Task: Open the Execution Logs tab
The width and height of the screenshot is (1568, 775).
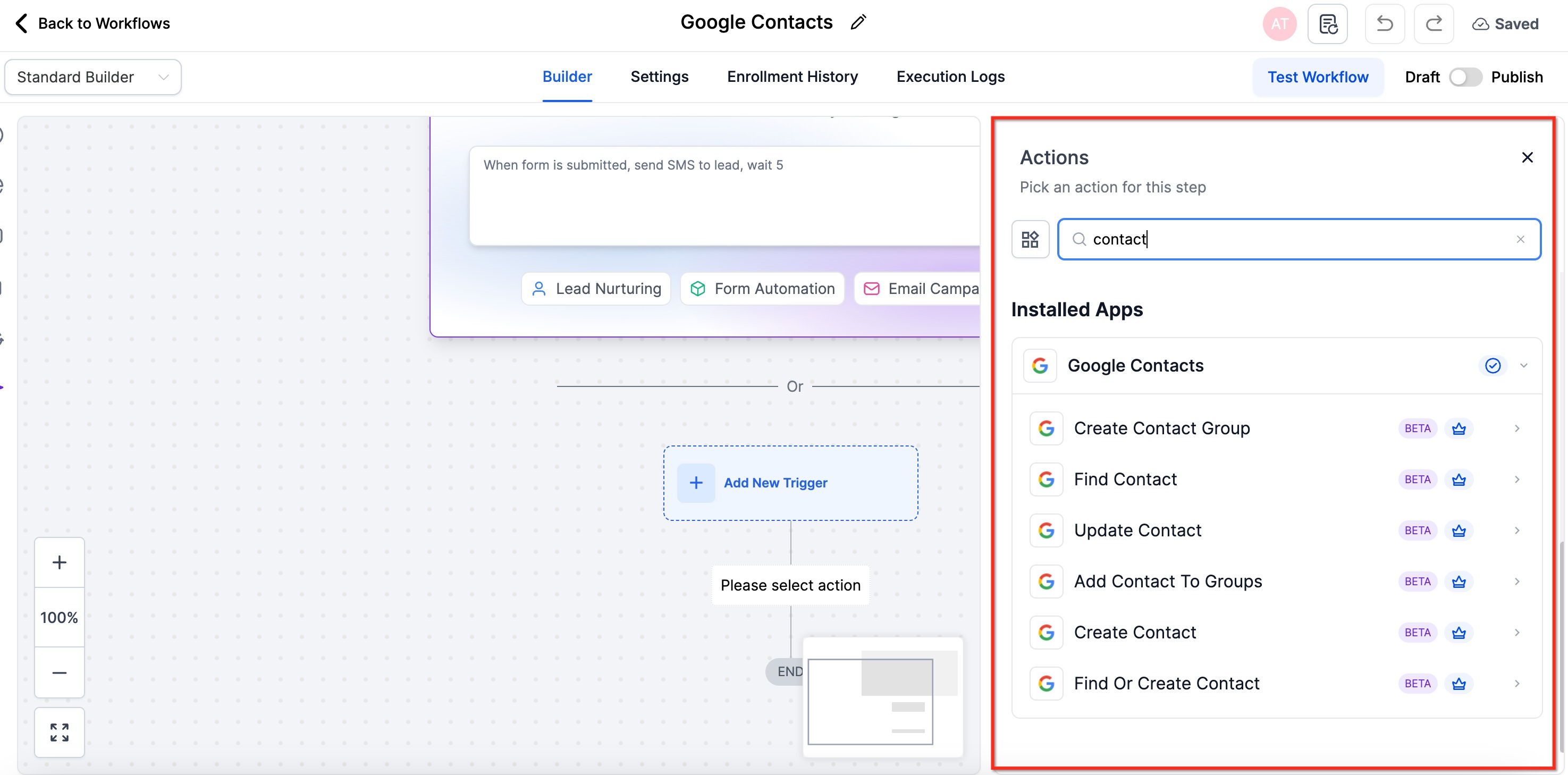Action: click(x=949, y=77)
